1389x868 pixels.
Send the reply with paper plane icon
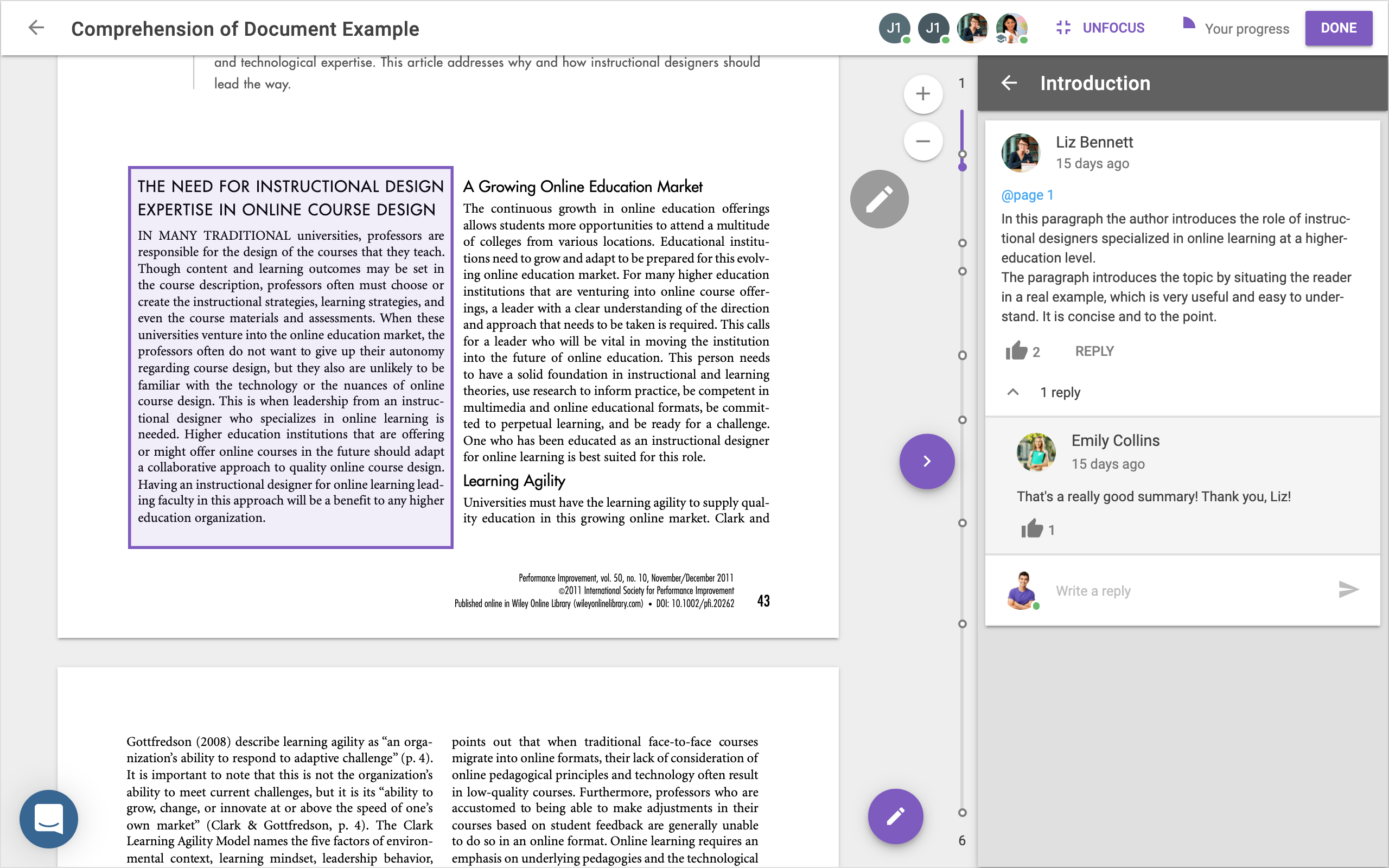pyautogui.click(x=1348, y=590)
